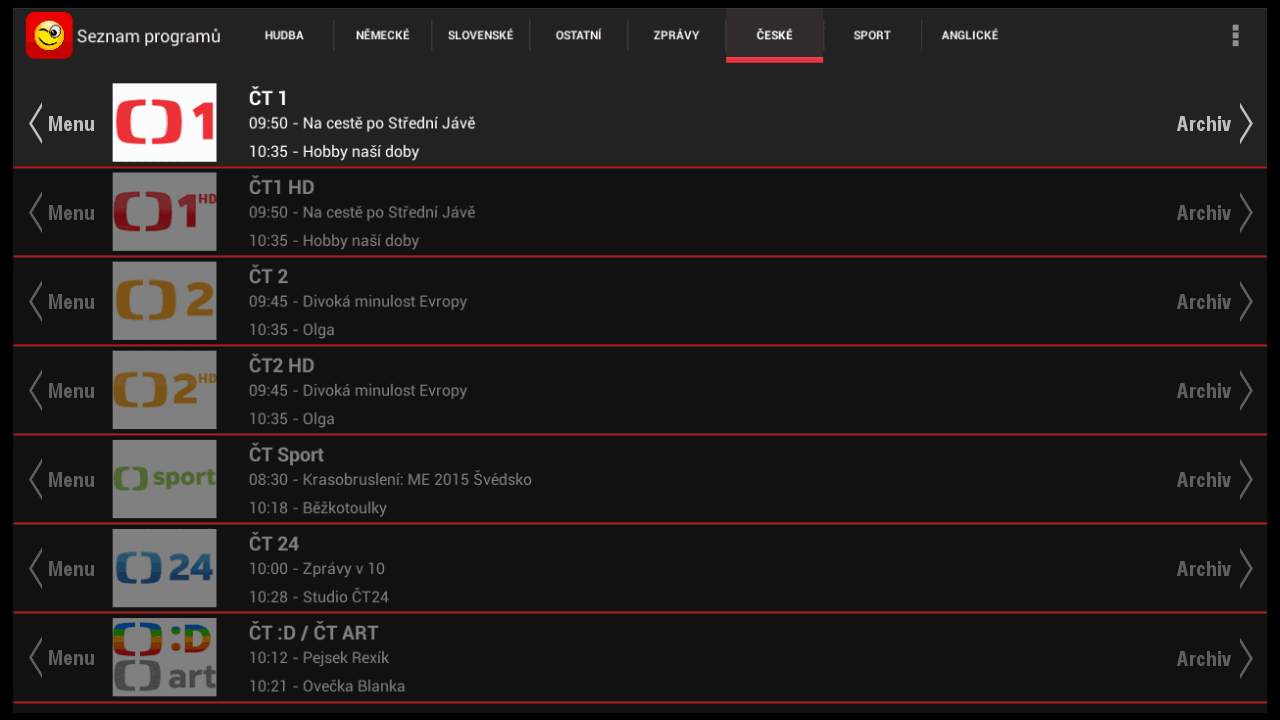Open Menu for ČT2 HD row
The height and width of the screenshot is (720, 1280).
[62, 391]
